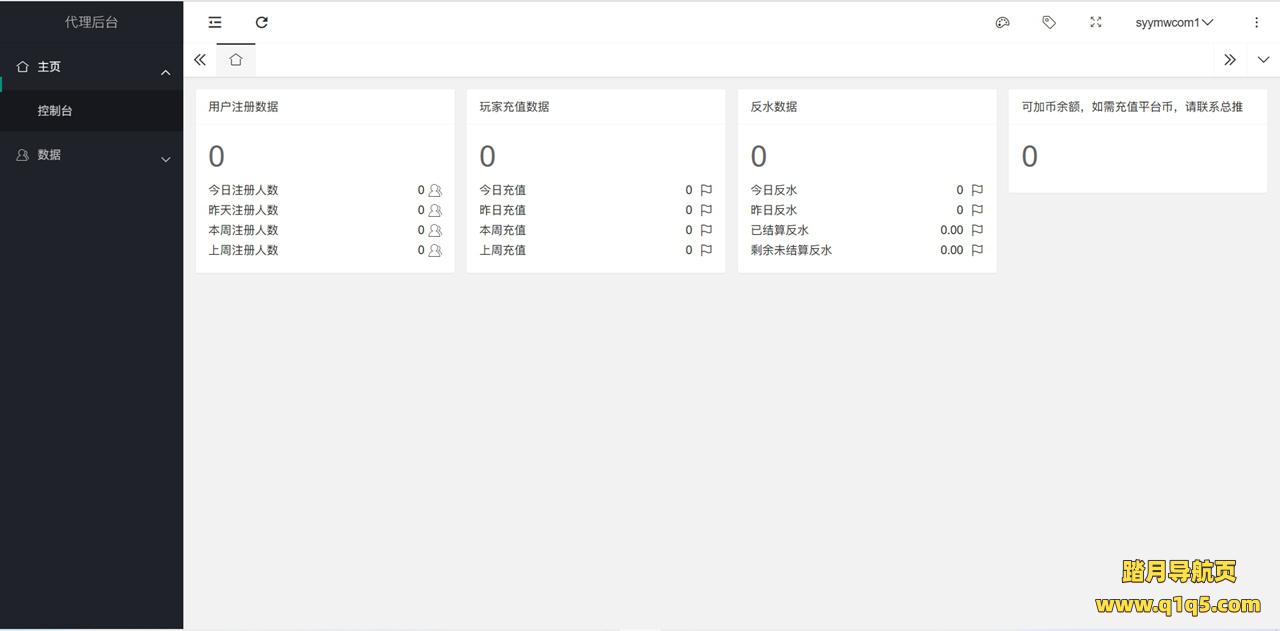Open the theme palette icon
This screenshot has height=631, width=1280.
[1002, 22]
